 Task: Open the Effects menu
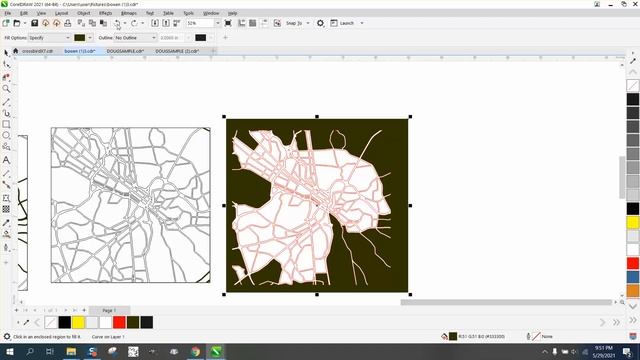(105, 13)
